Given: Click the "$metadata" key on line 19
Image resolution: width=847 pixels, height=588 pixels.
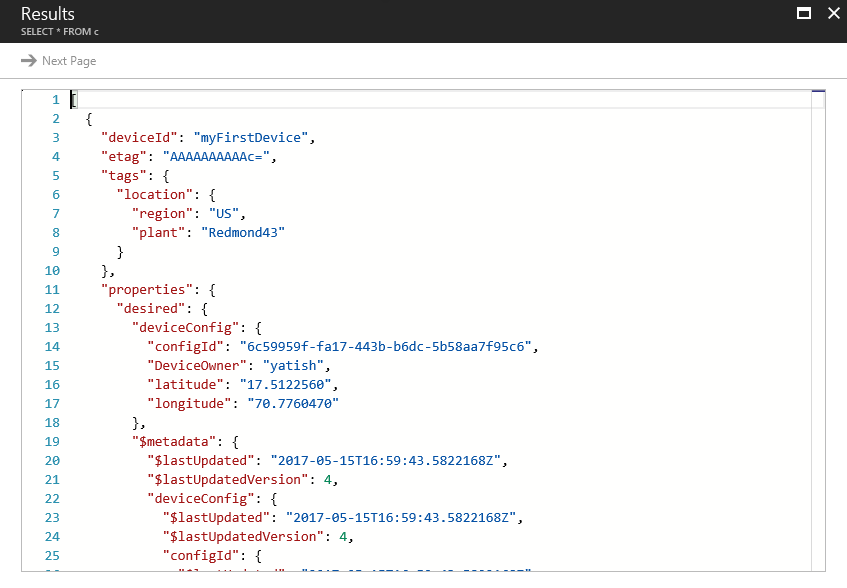Looking at the screenshot, I should click(171, 442).
